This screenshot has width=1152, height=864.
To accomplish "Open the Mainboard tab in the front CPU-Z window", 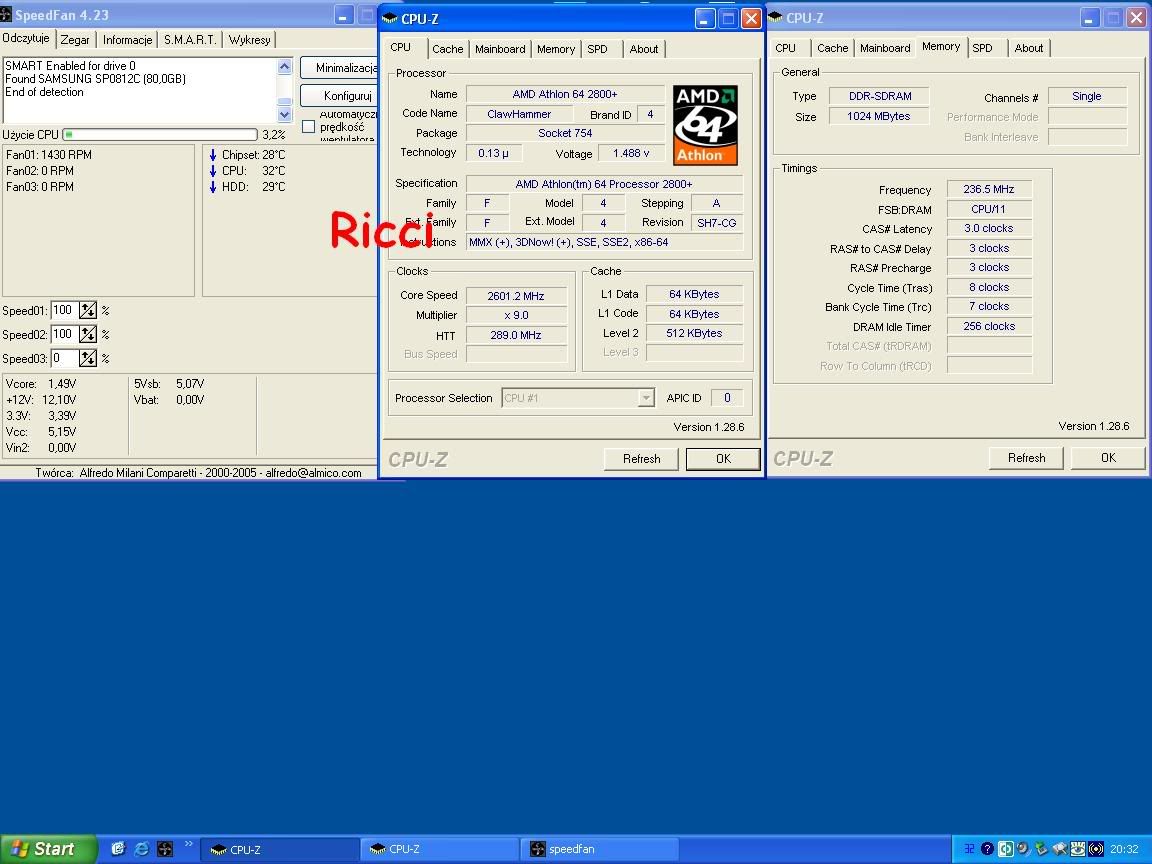I will 500,49.
